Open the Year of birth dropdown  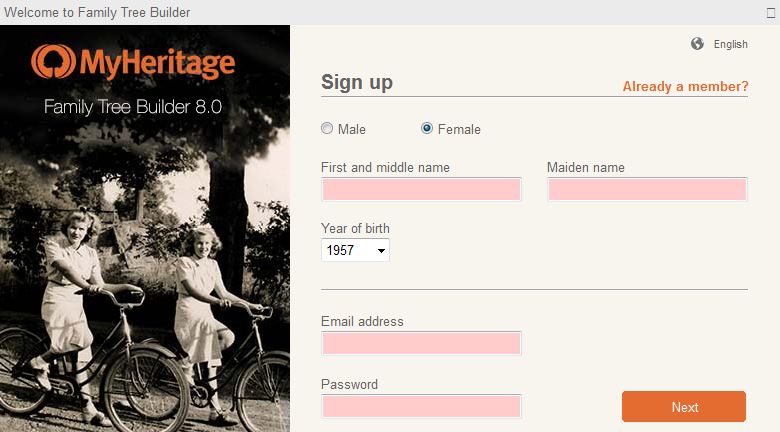(355, 250)
